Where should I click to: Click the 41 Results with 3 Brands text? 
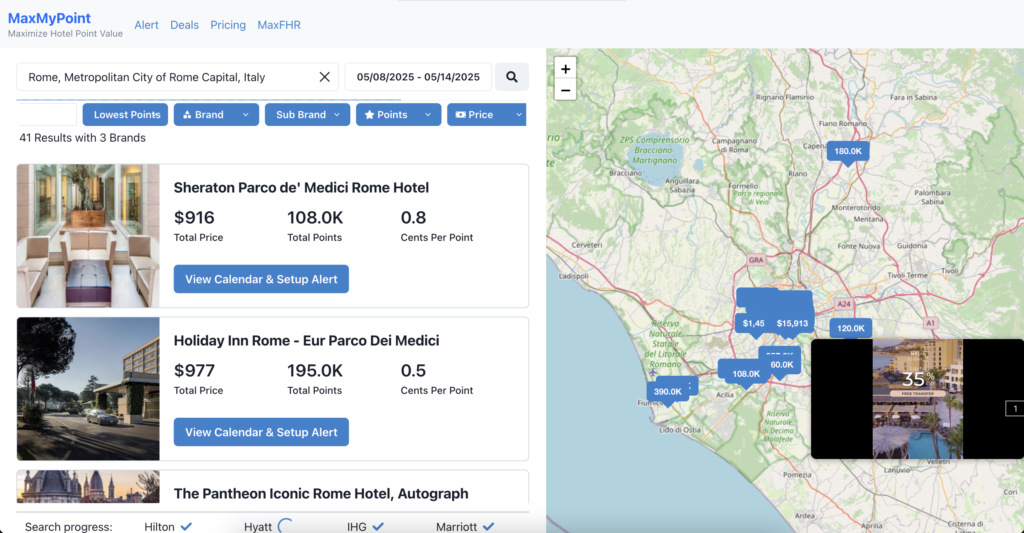pos(82,138)
